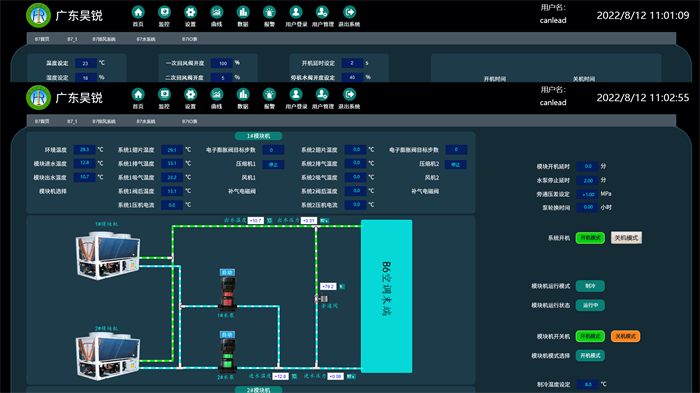The height and width of the screenshot is (393, 700).
Task: Open 曲线 curves icon in 11:02:55 screen
Action: pos(217,99)
